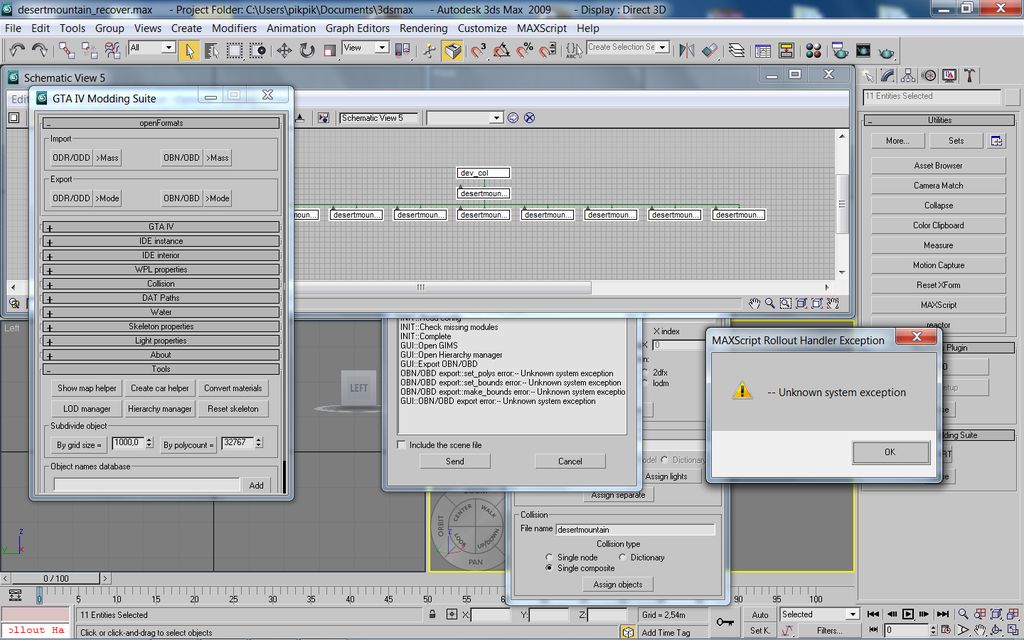Open the Graph Editors menu

pos(357,28)
